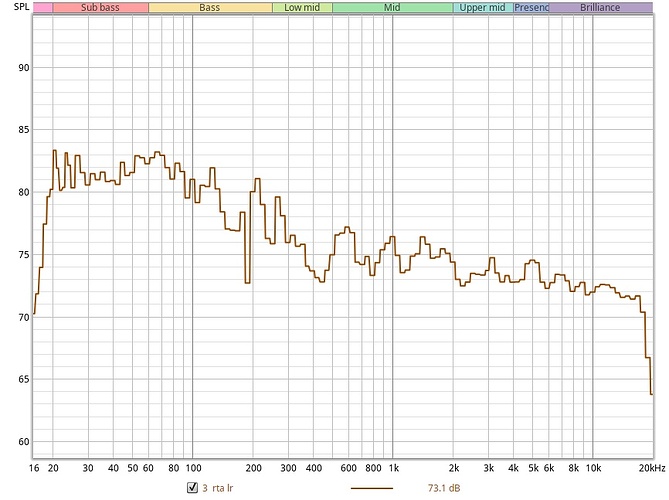Select the Presence frequency band label
This screenshot has width=669, height=500.
tap(531, 7)
